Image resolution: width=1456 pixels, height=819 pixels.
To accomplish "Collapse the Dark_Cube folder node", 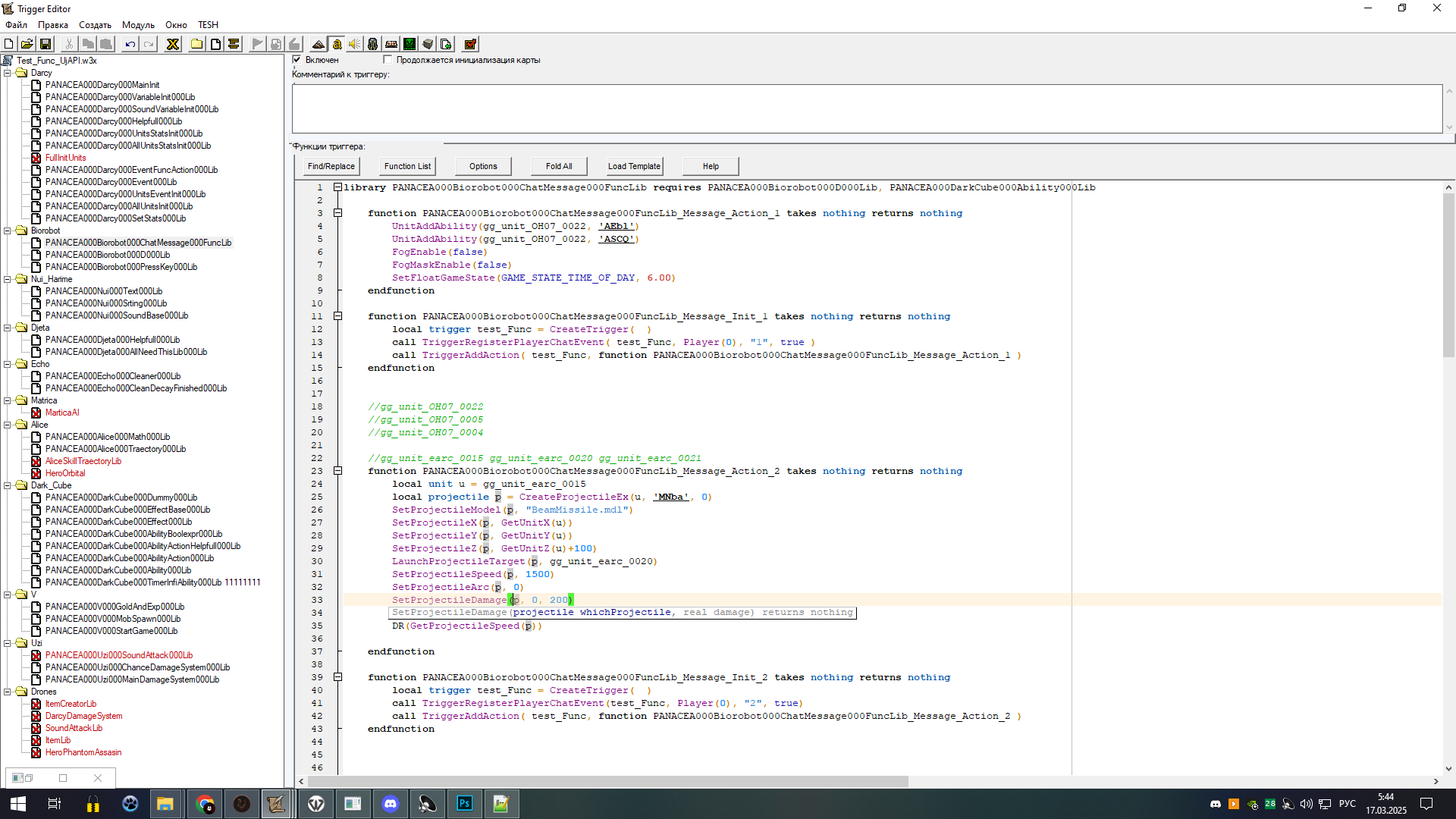I will click(8, 485).
